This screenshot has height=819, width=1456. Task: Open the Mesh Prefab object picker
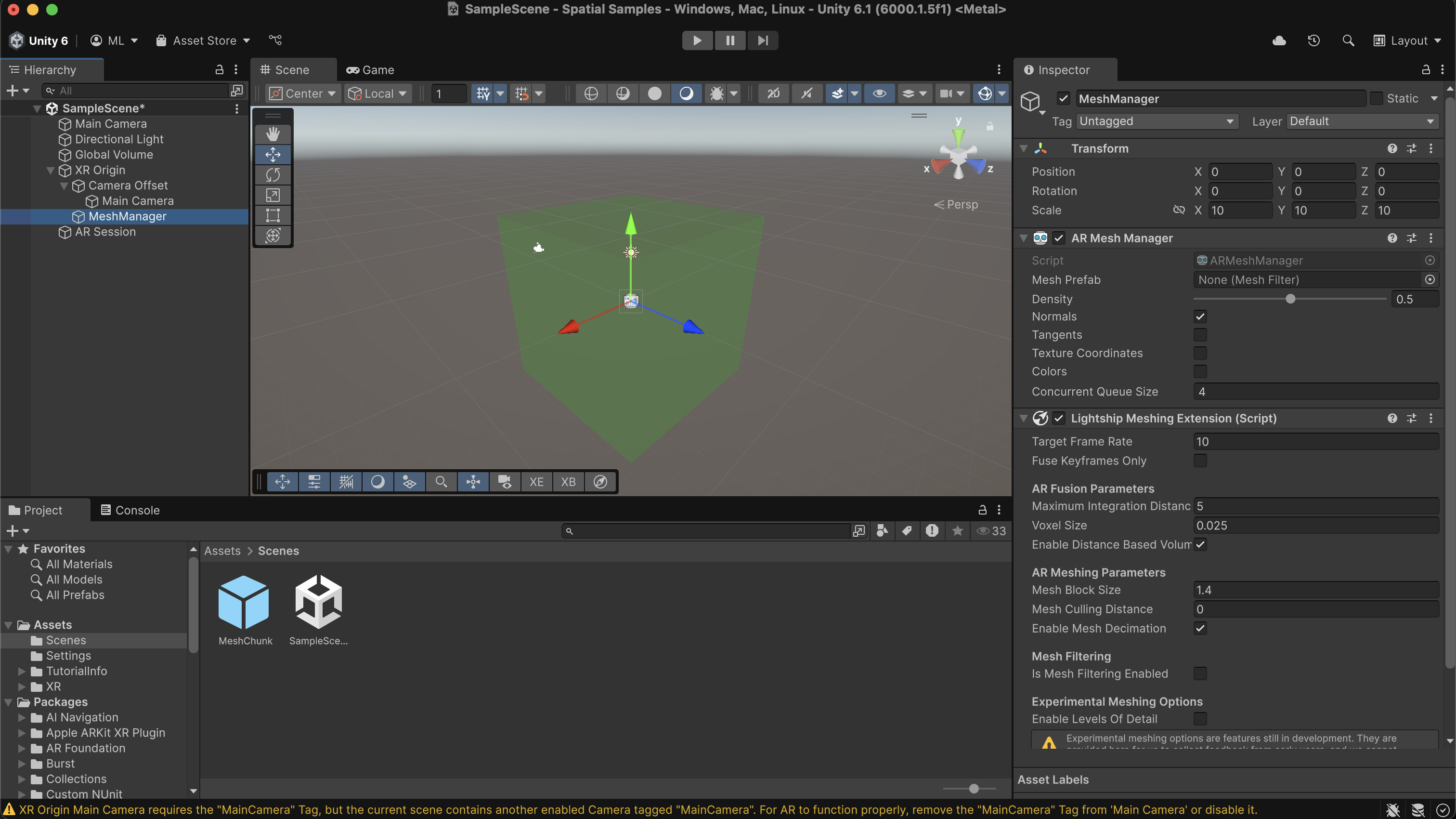coord(1430,279)
